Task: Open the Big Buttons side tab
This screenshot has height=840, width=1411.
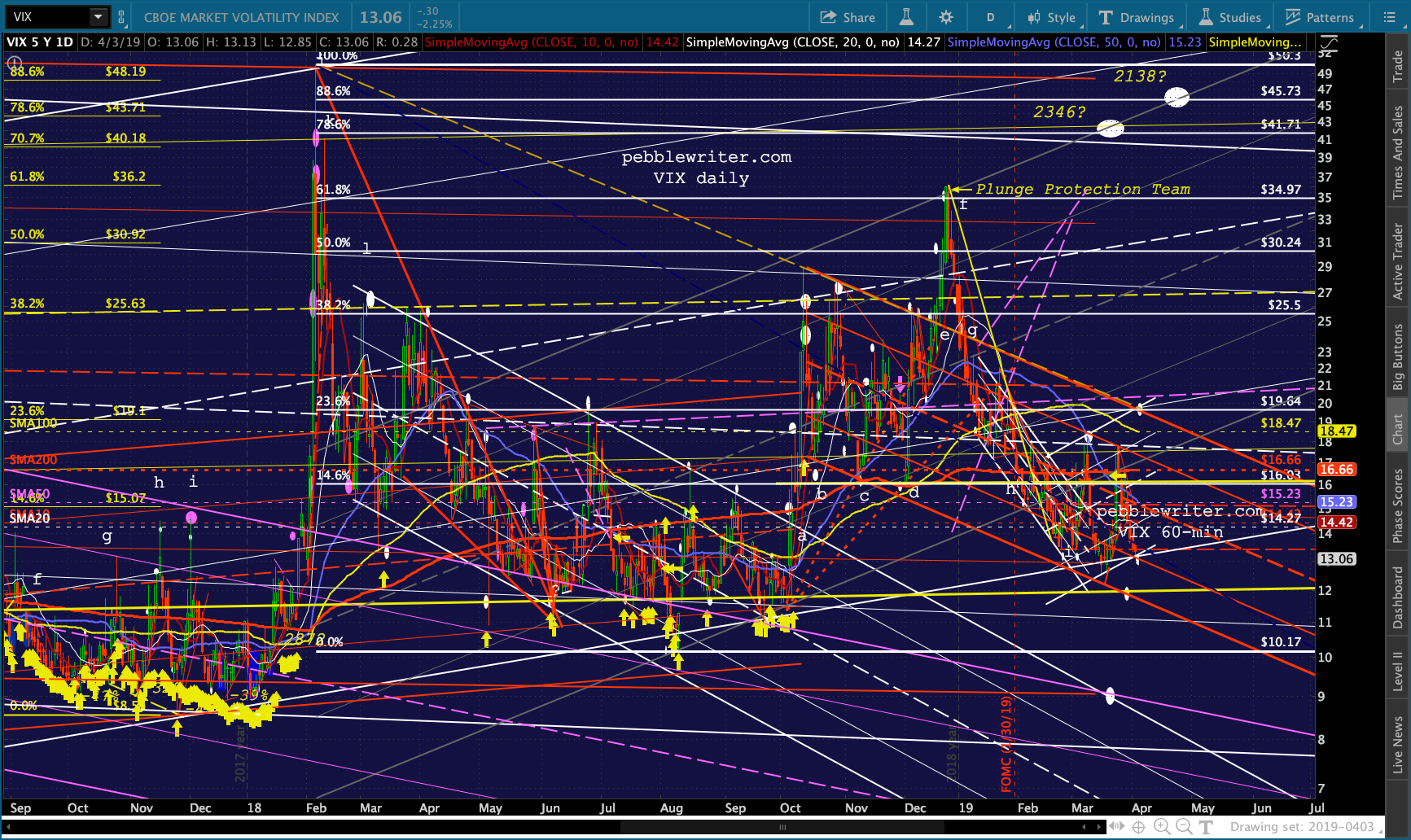Action: click(1398, 356)
